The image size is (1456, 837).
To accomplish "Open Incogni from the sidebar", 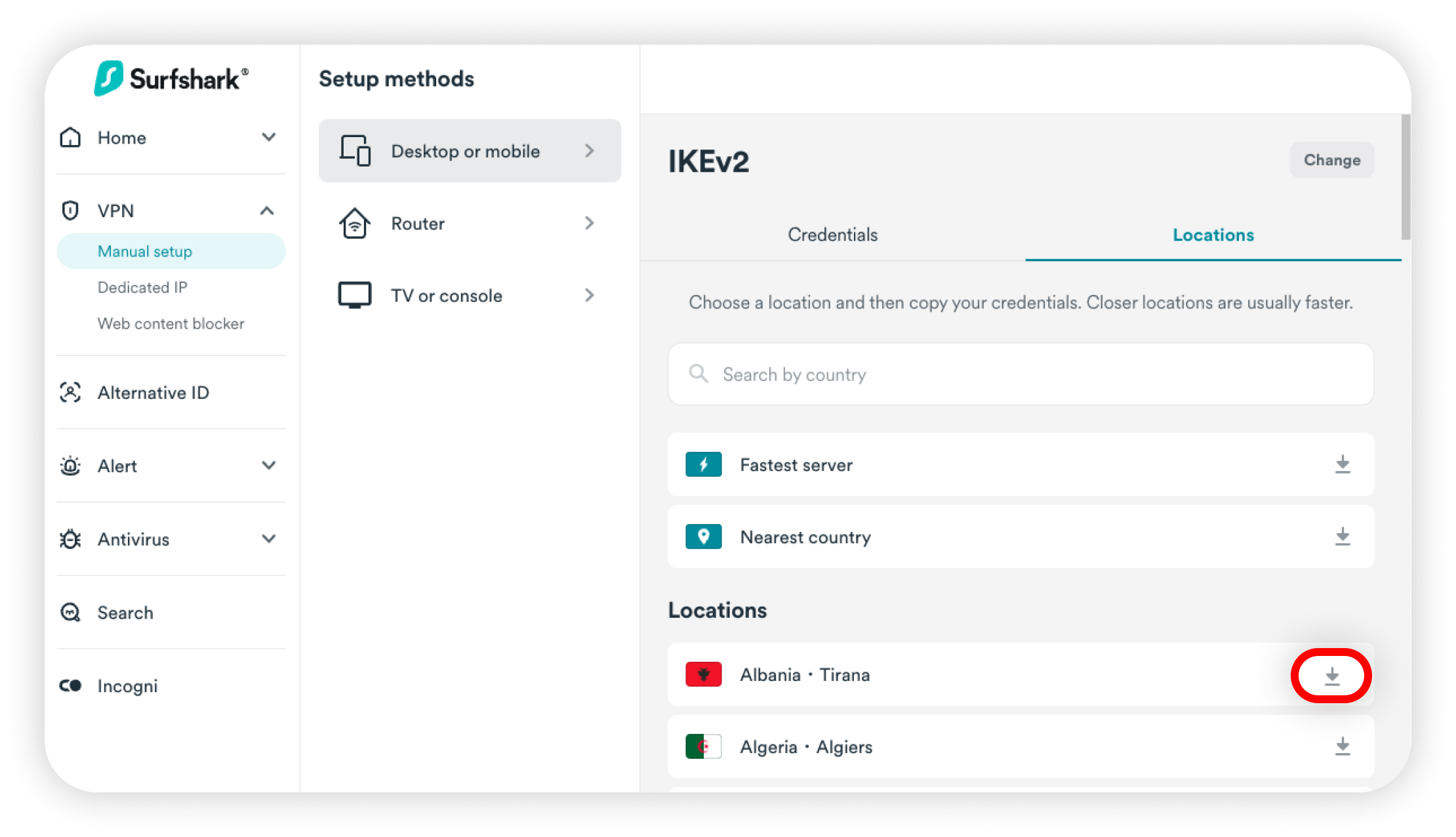I will [127, 686].
